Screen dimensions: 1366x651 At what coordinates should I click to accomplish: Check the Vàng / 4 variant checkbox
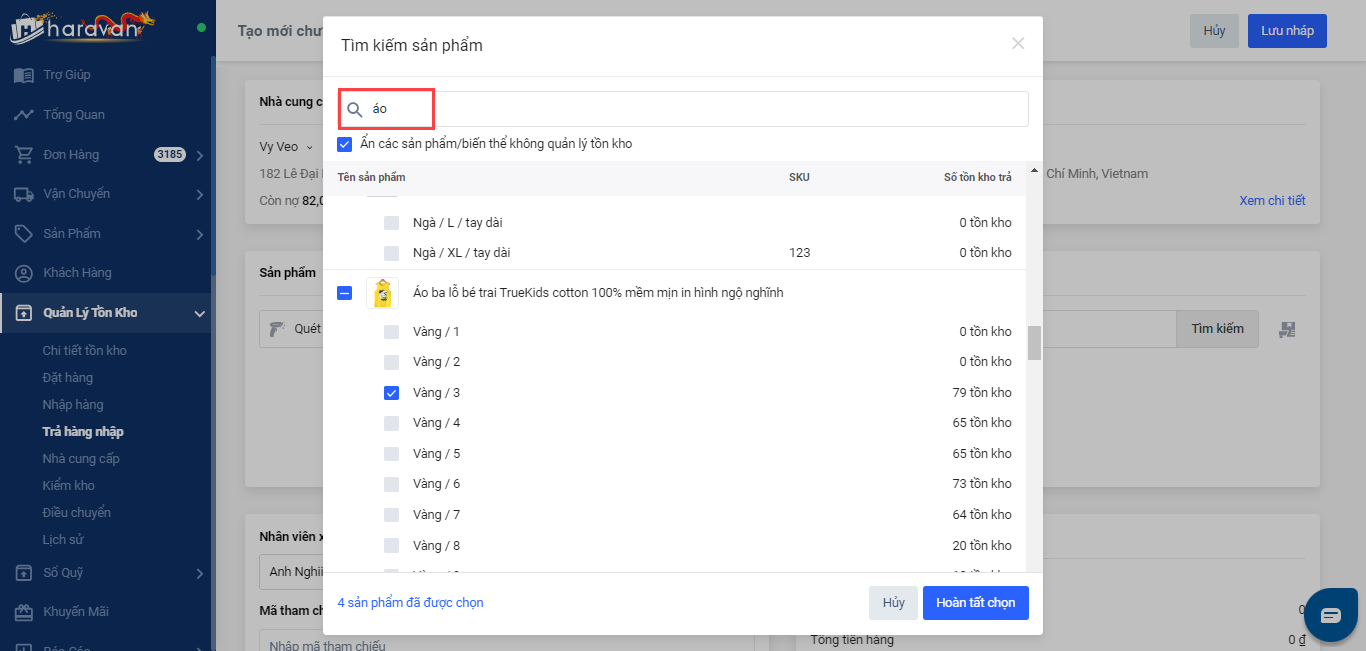(x=392, y=423)
